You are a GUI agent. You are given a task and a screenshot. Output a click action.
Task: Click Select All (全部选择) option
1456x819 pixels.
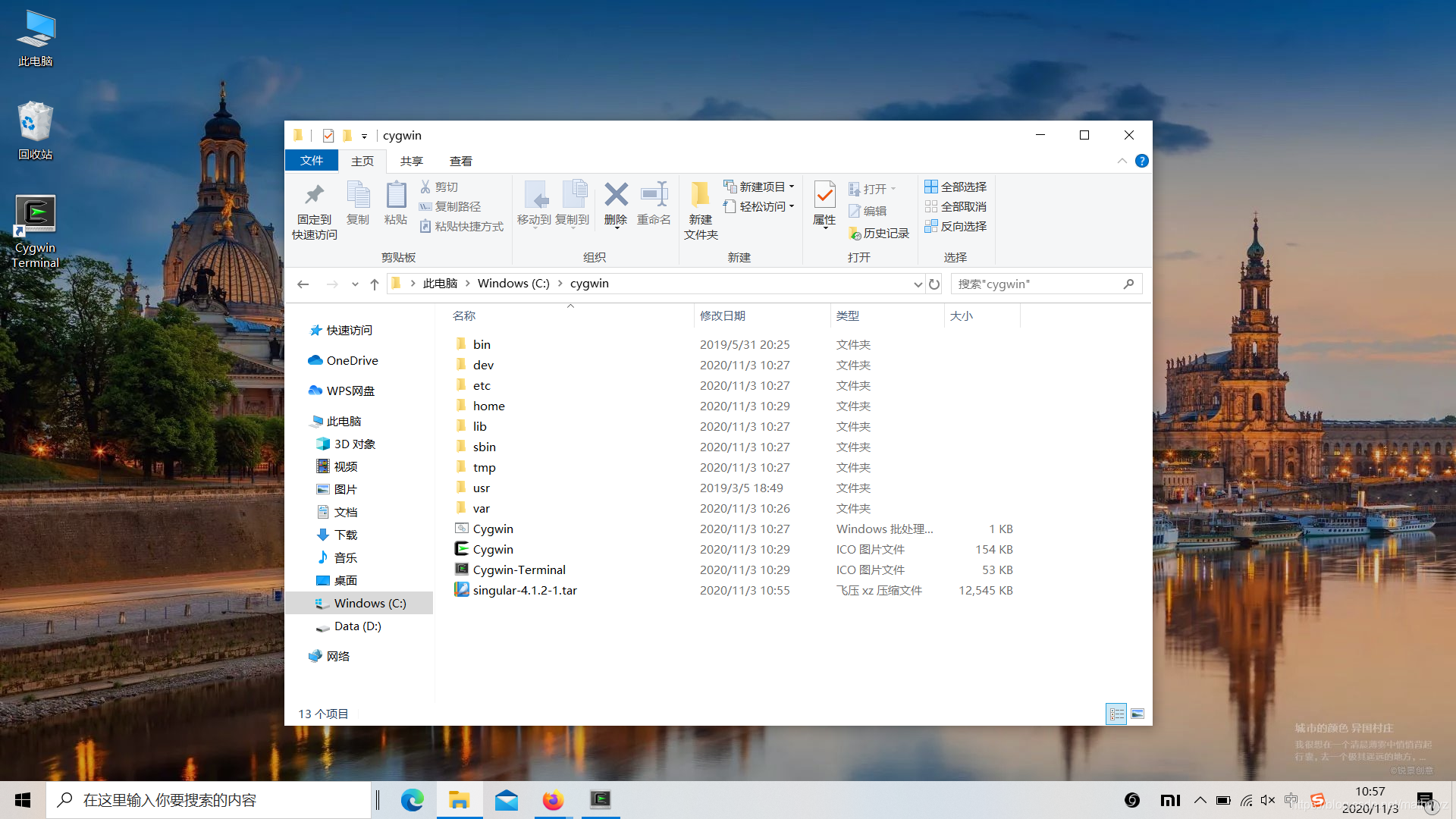[955, 187]
